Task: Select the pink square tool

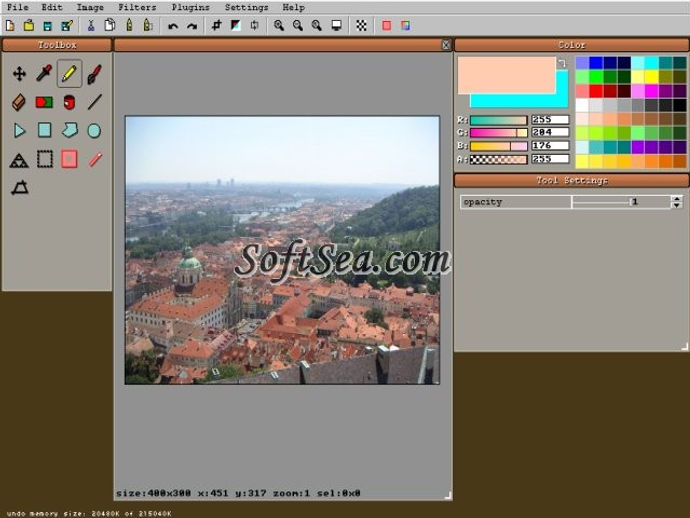Action: [x=69, y=159]
